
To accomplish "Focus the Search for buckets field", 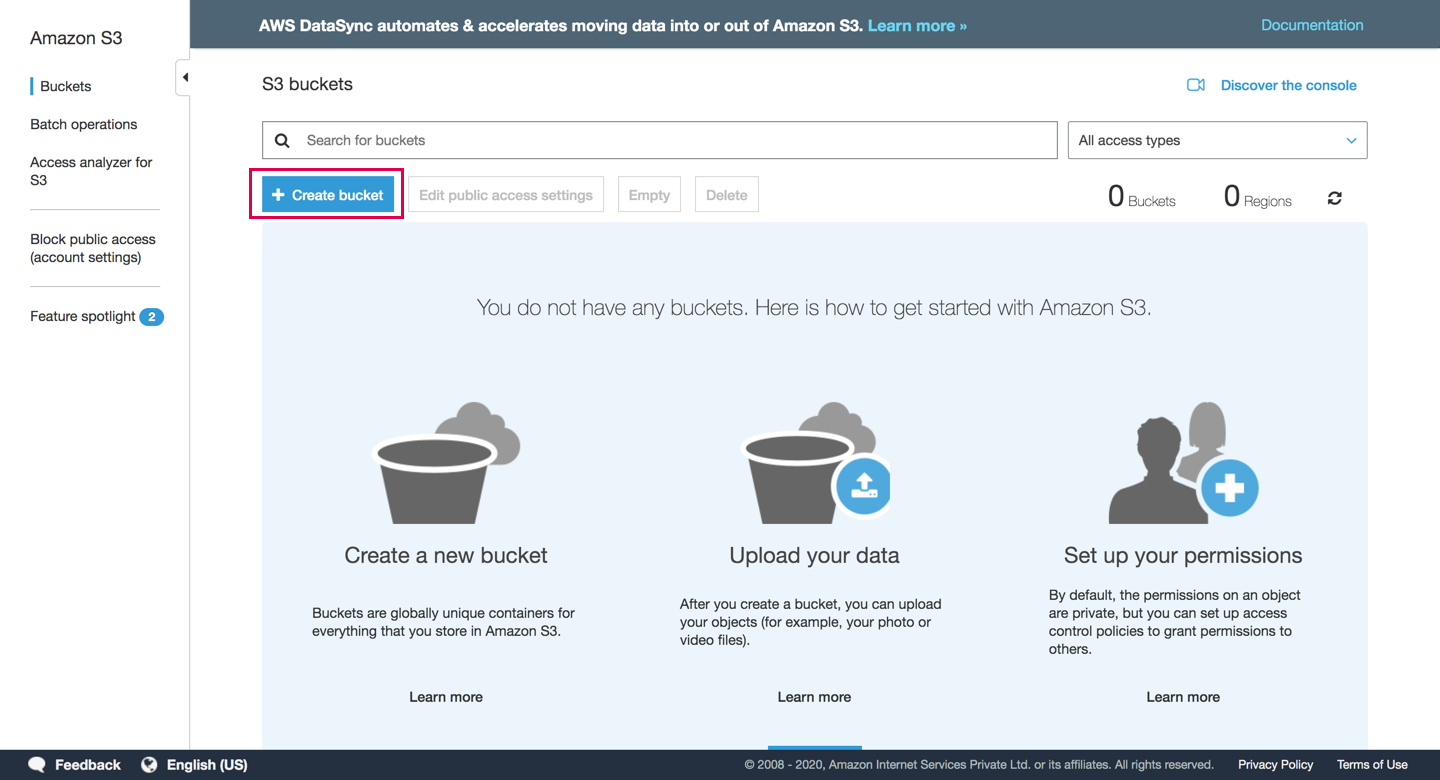I will [659, 140].
